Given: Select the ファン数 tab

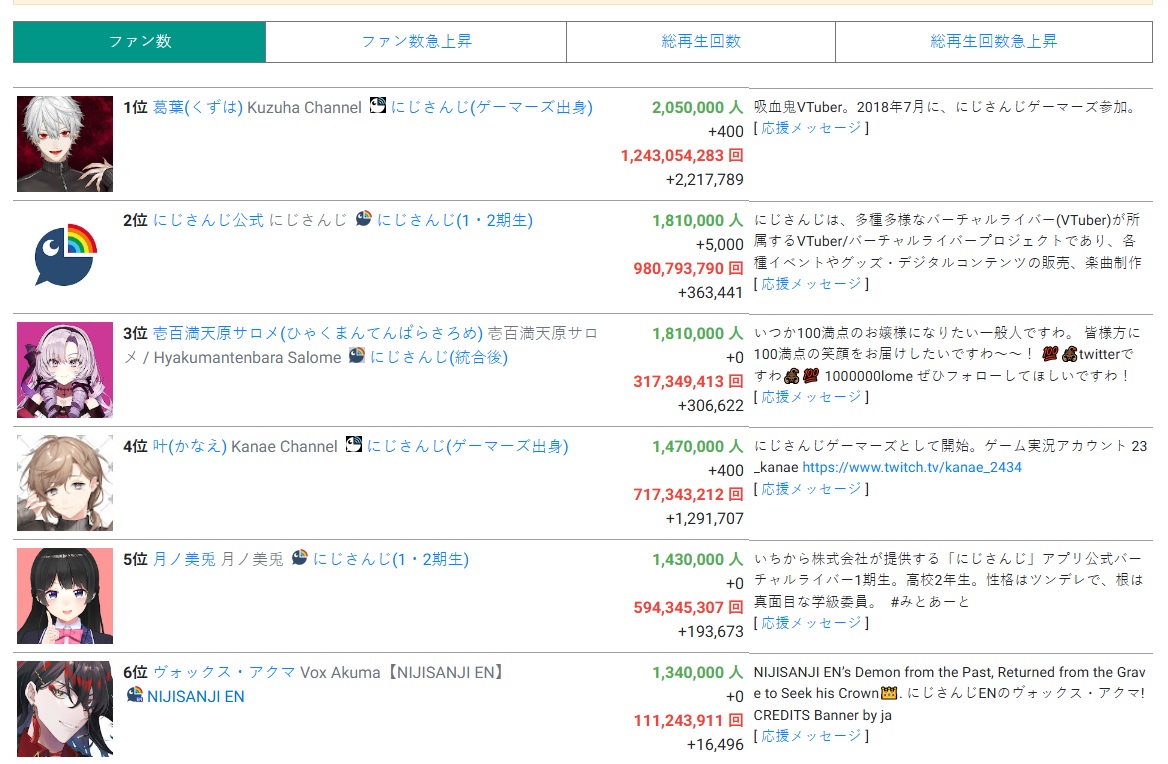Looking at the screenshot, I should click(139, 42).
